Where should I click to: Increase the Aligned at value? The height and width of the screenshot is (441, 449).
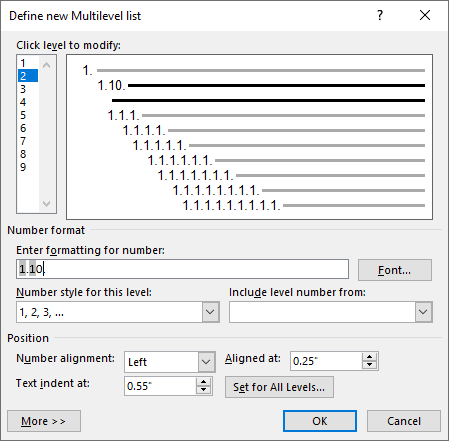coord(370,357)
